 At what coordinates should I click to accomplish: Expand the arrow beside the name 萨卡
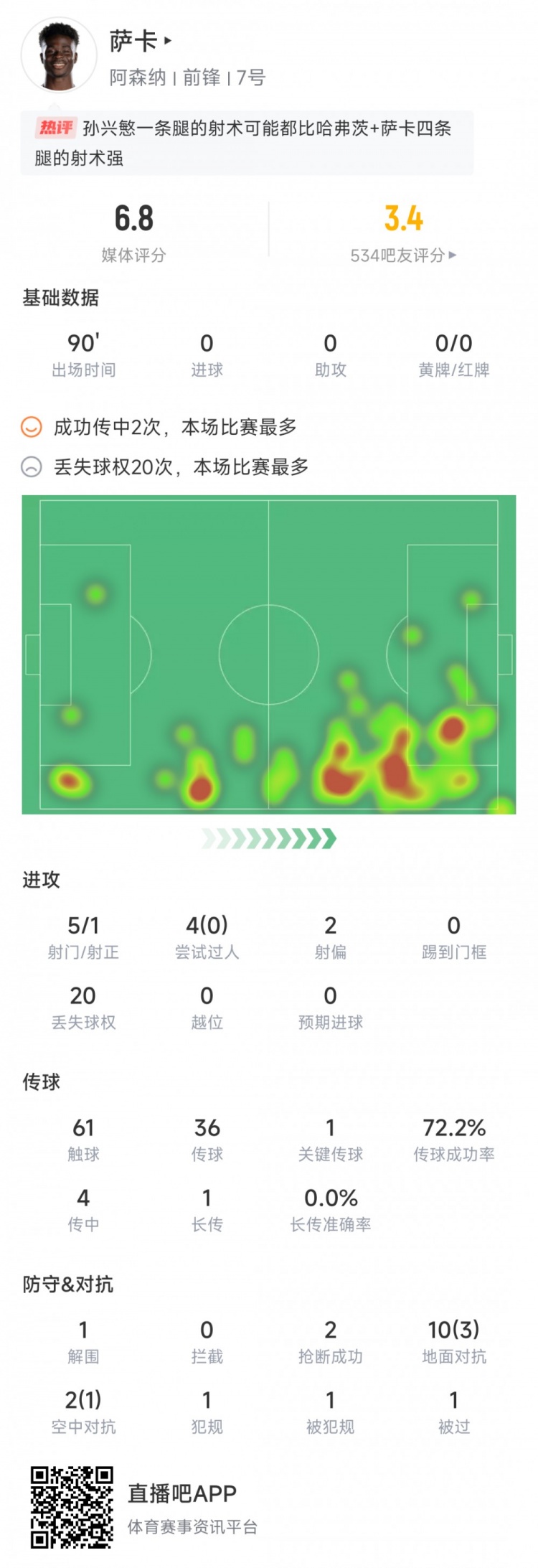coord(168,41)
